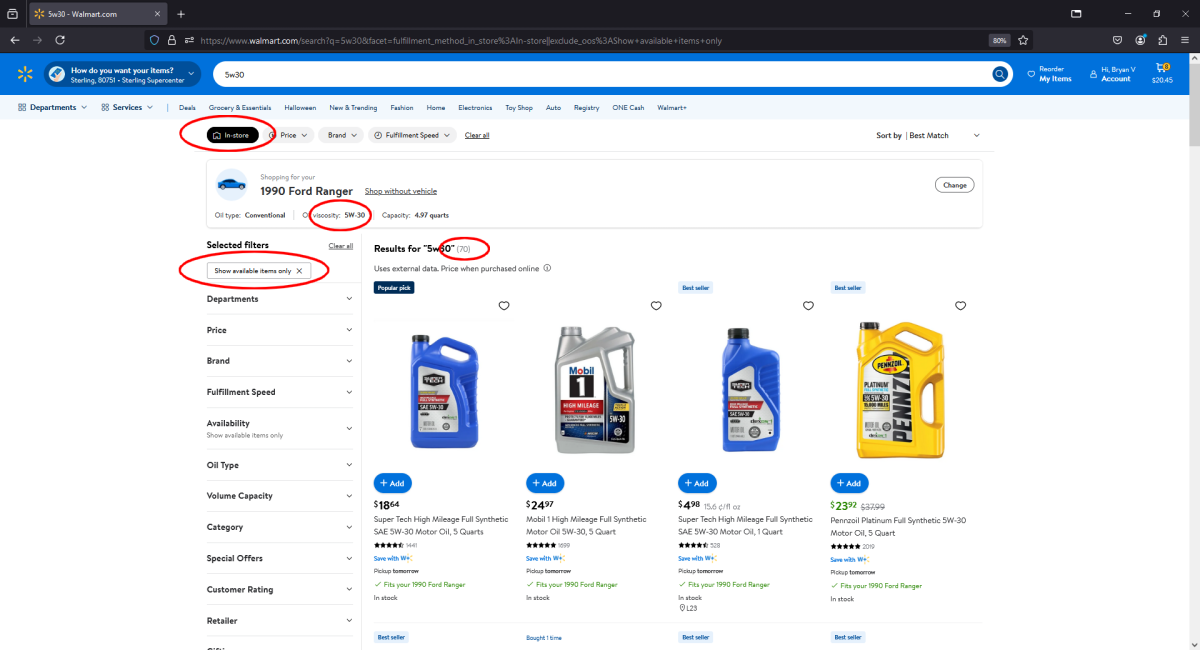This screenshot has height=650, width=1200.
Task: Open the Deals section
Action: pos(187,107)
